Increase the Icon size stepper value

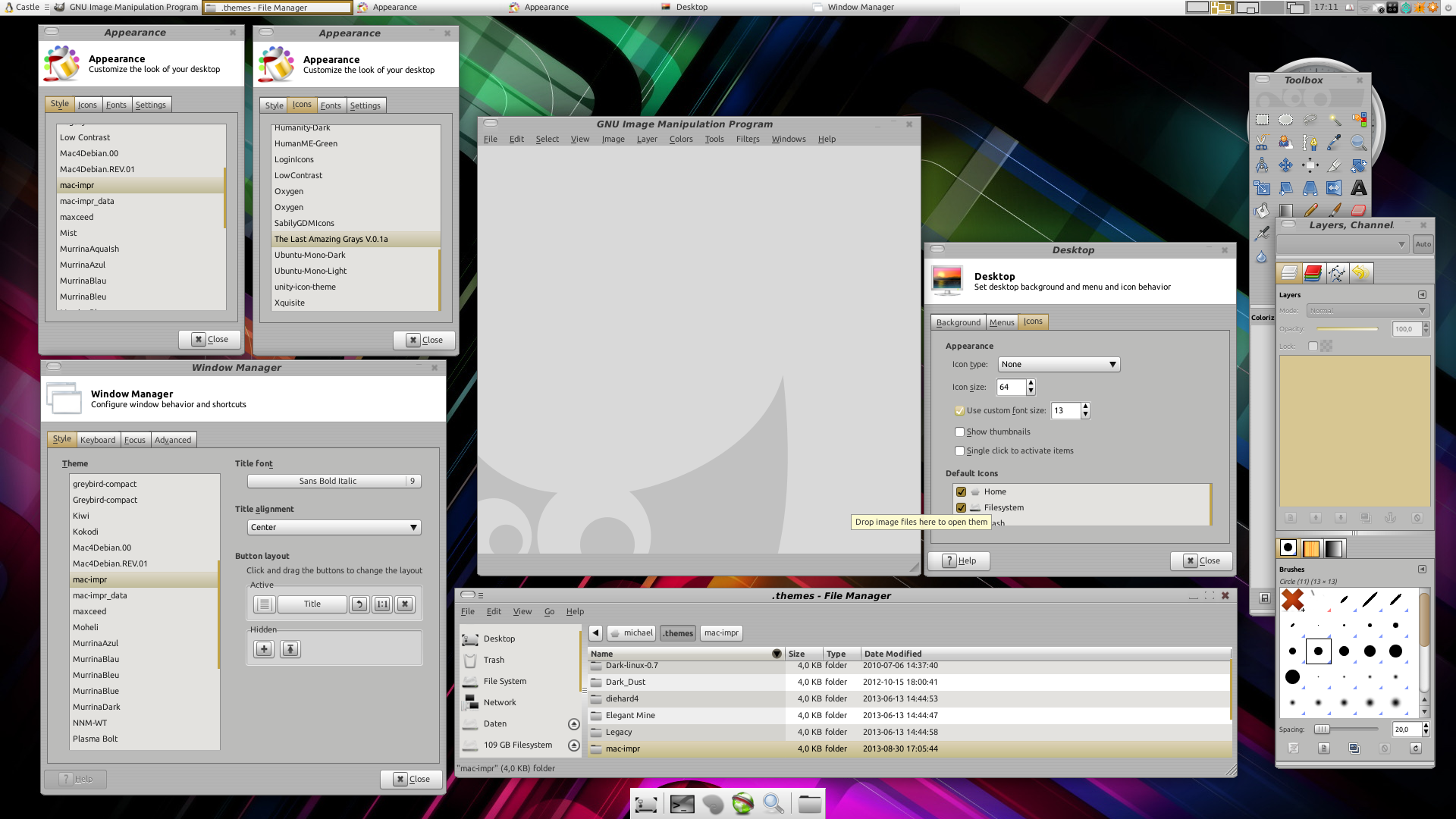tap(1031, 384)
